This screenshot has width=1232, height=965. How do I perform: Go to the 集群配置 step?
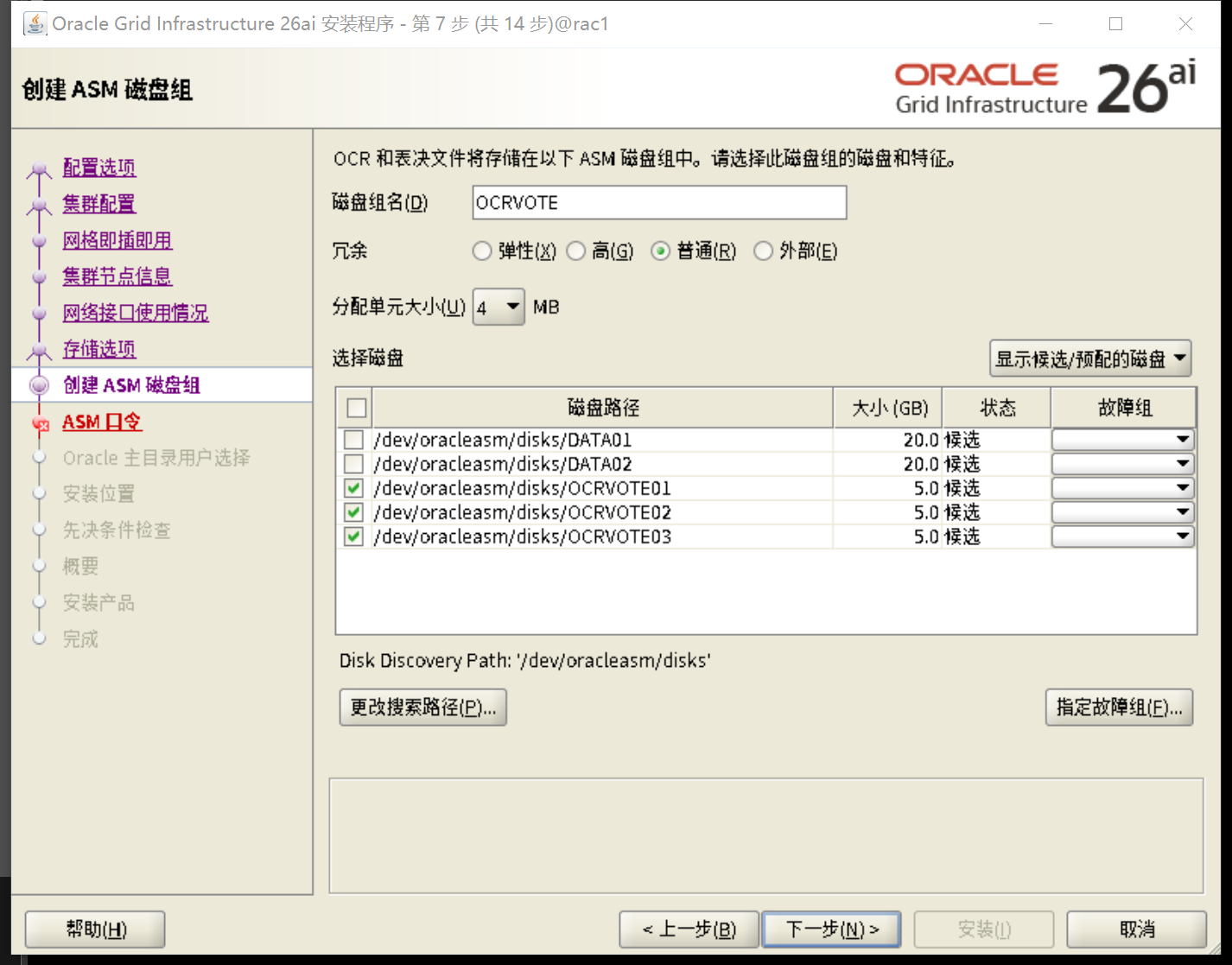[x=99, y=204]
